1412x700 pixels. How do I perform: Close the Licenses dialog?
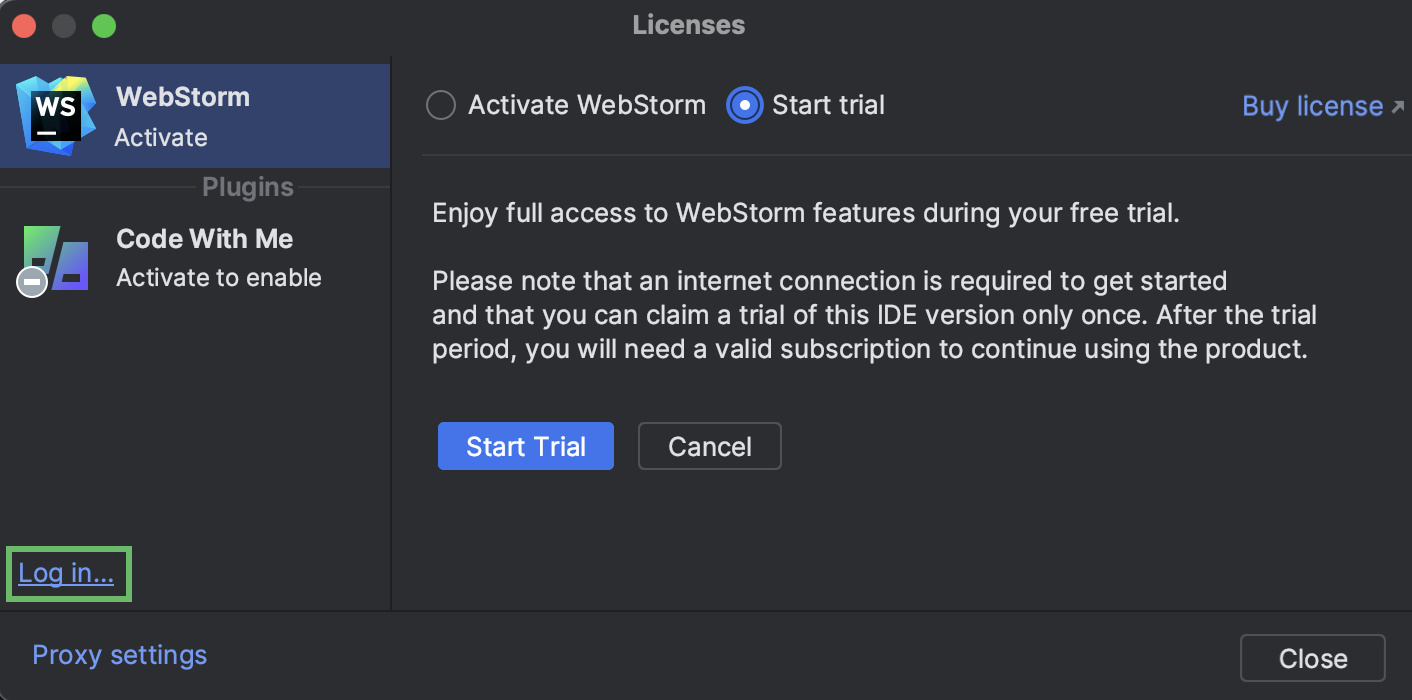(x=1312, y=658)
